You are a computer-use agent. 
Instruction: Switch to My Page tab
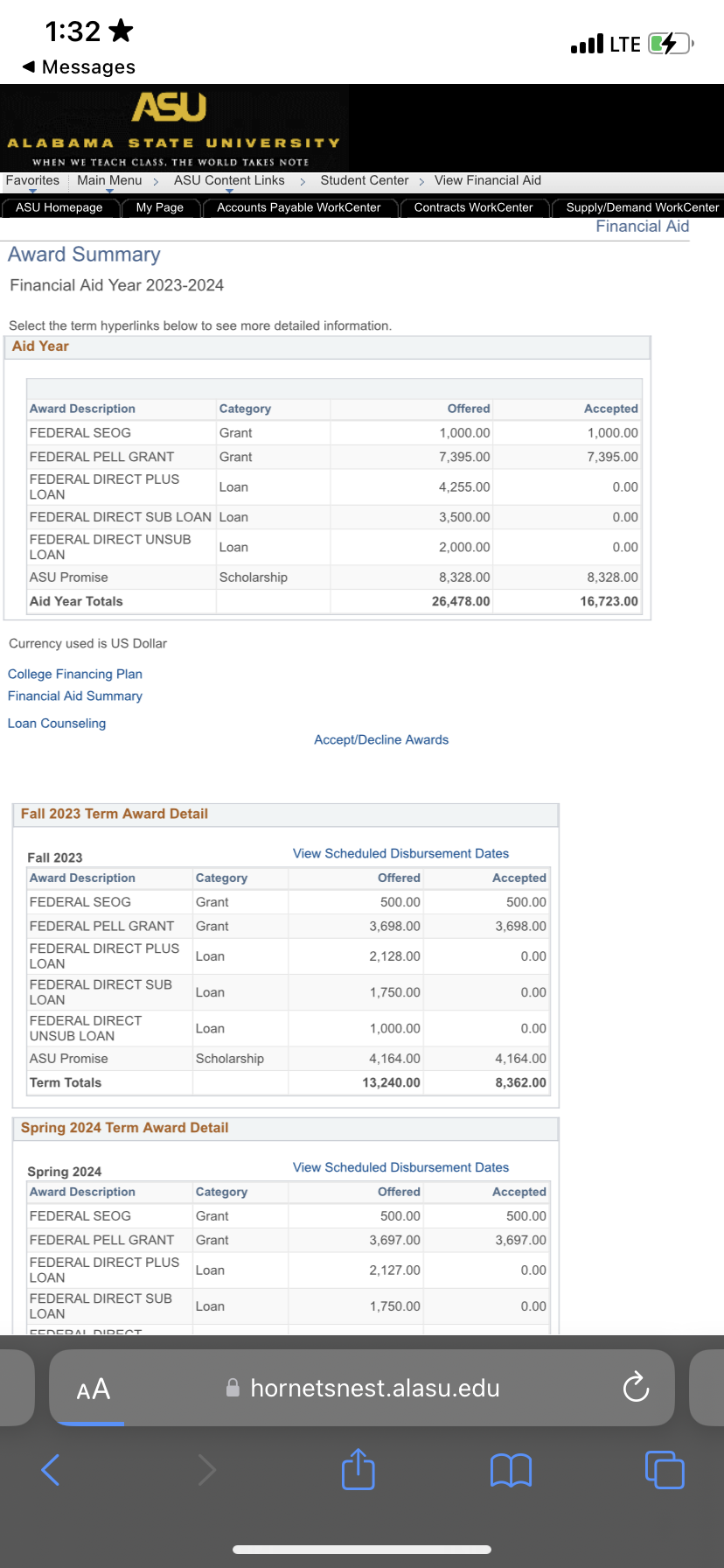point(160,207)
